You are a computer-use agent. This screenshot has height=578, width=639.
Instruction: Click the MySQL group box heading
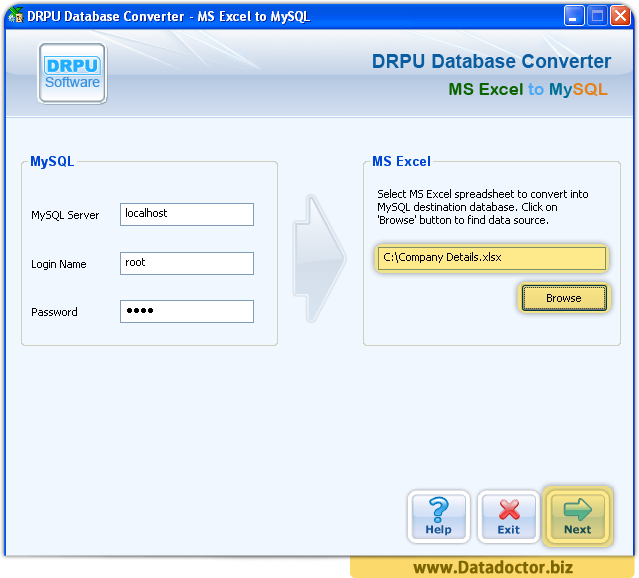click(52, 161)
